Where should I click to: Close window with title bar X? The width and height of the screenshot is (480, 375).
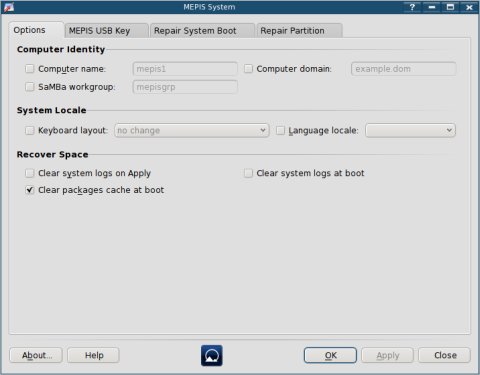click(x=469, y=7)
